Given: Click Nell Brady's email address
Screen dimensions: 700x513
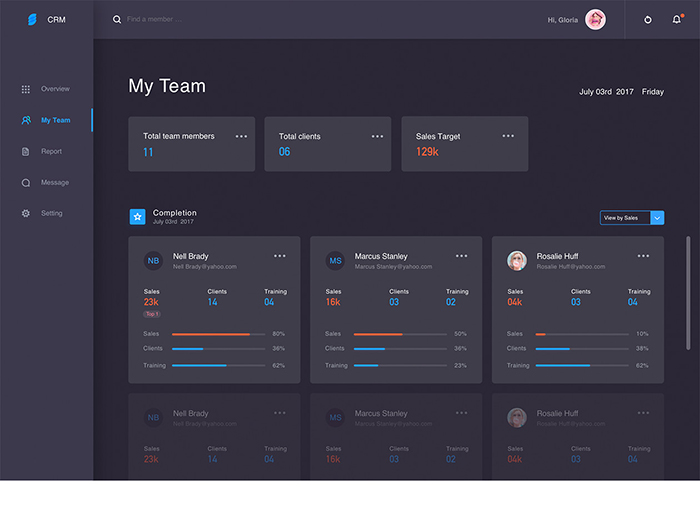Looking at the screenshot, I should point(205,267).
